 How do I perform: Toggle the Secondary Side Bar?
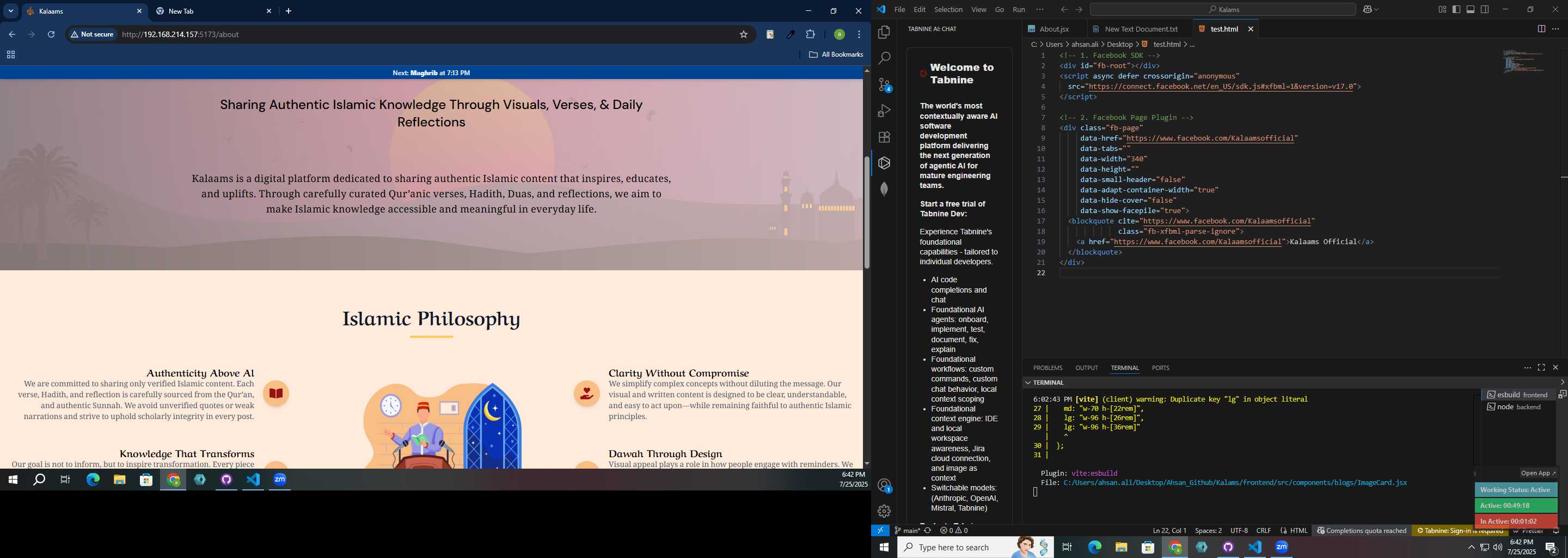1485,9
